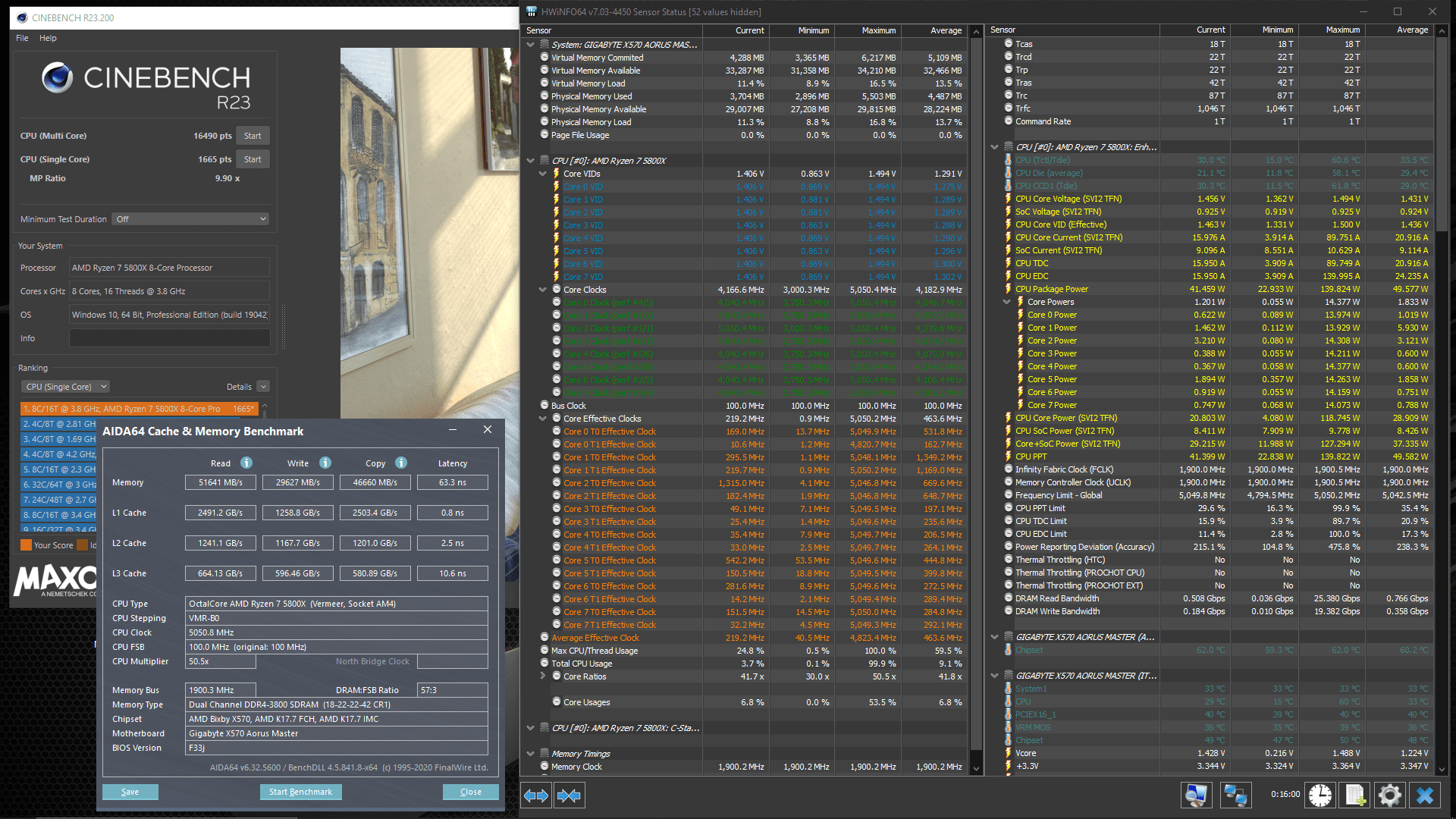Screen dimensions: 1456x819
Task: Click the info icon next to Read in AIDA64
Action: [246, 463]
